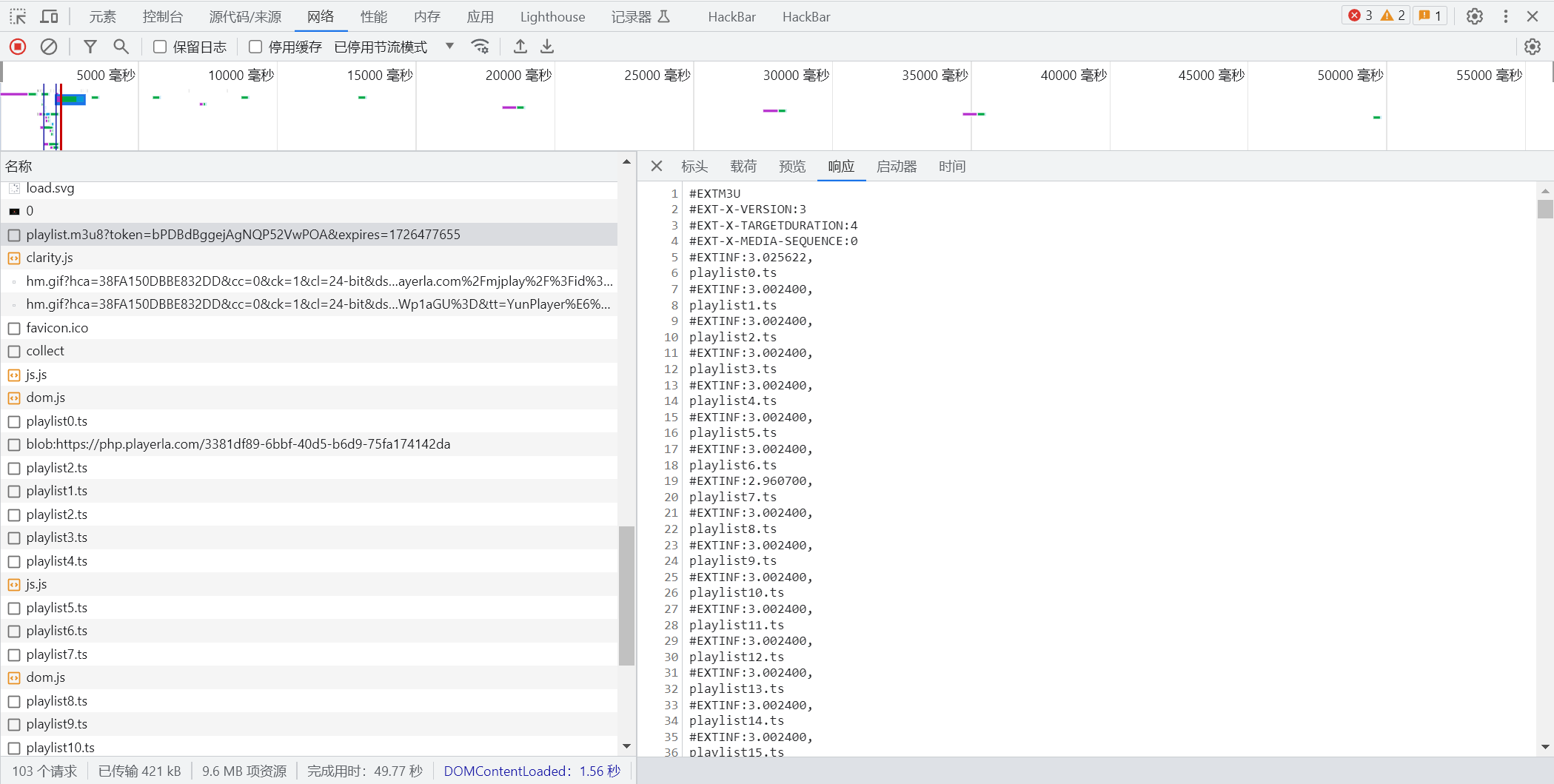1554x784 pixels.
Task: Select the blob:https://php.playerla.com request
Action: tap(309, 444)
